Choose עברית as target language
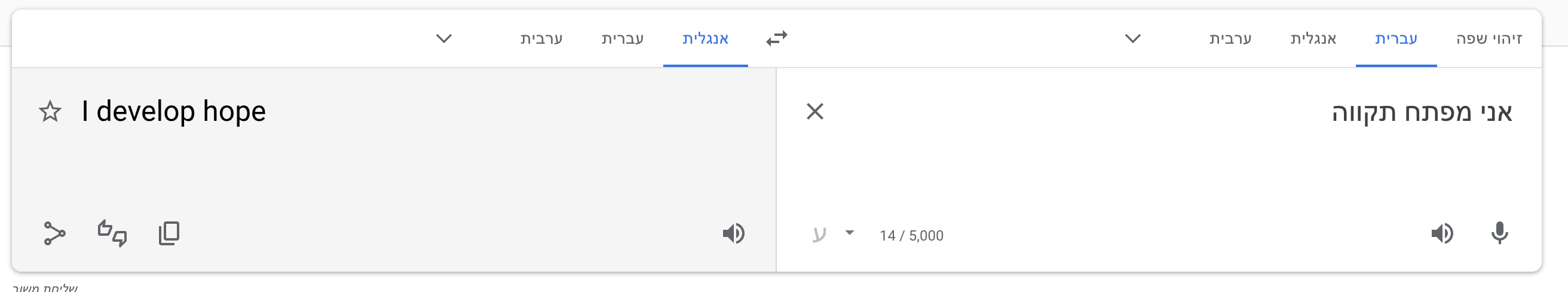The height and width of the screenshot is (292, 1568). [622, 38]
